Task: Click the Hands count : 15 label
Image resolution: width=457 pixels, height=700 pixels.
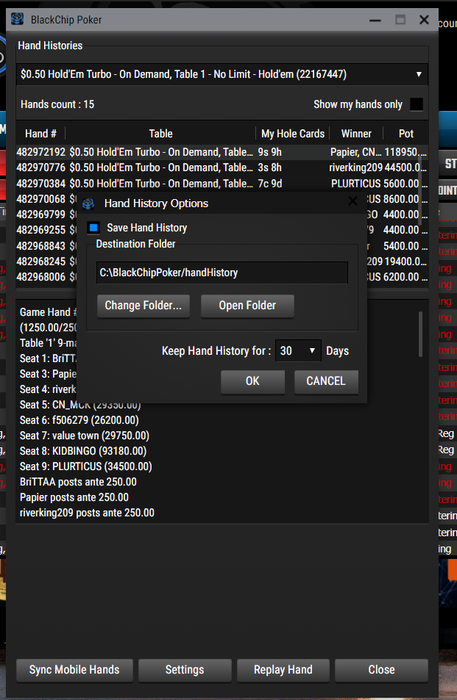Action: 57,104
